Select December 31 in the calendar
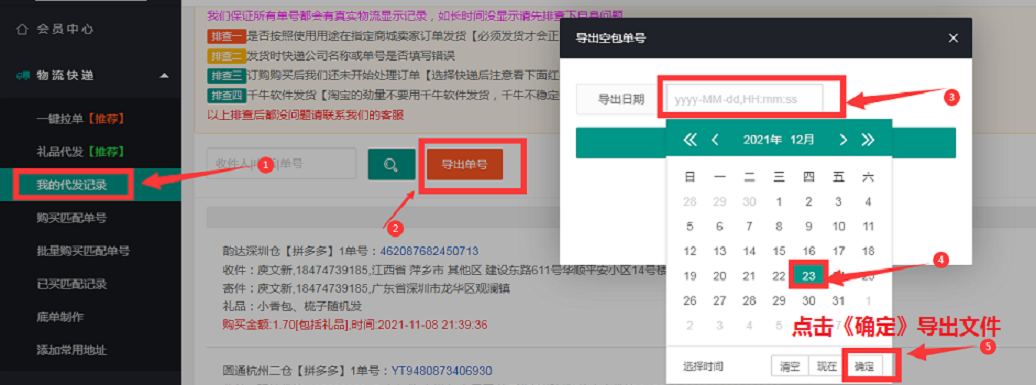Image resolution: width=1036 pixels, height=385 pixels. [x=838, y=300]
